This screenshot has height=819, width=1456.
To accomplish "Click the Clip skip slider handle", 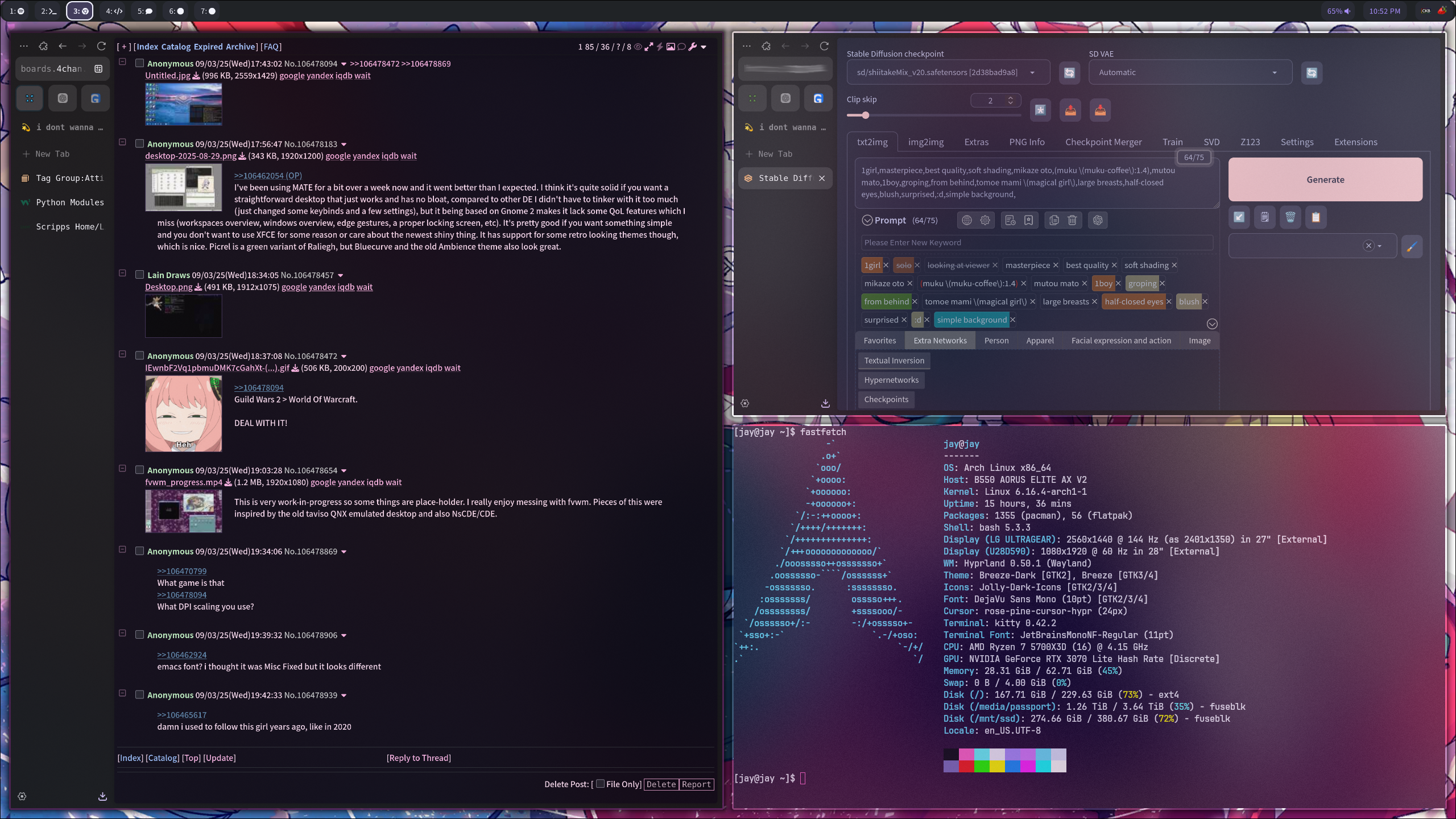I will 865,115.
